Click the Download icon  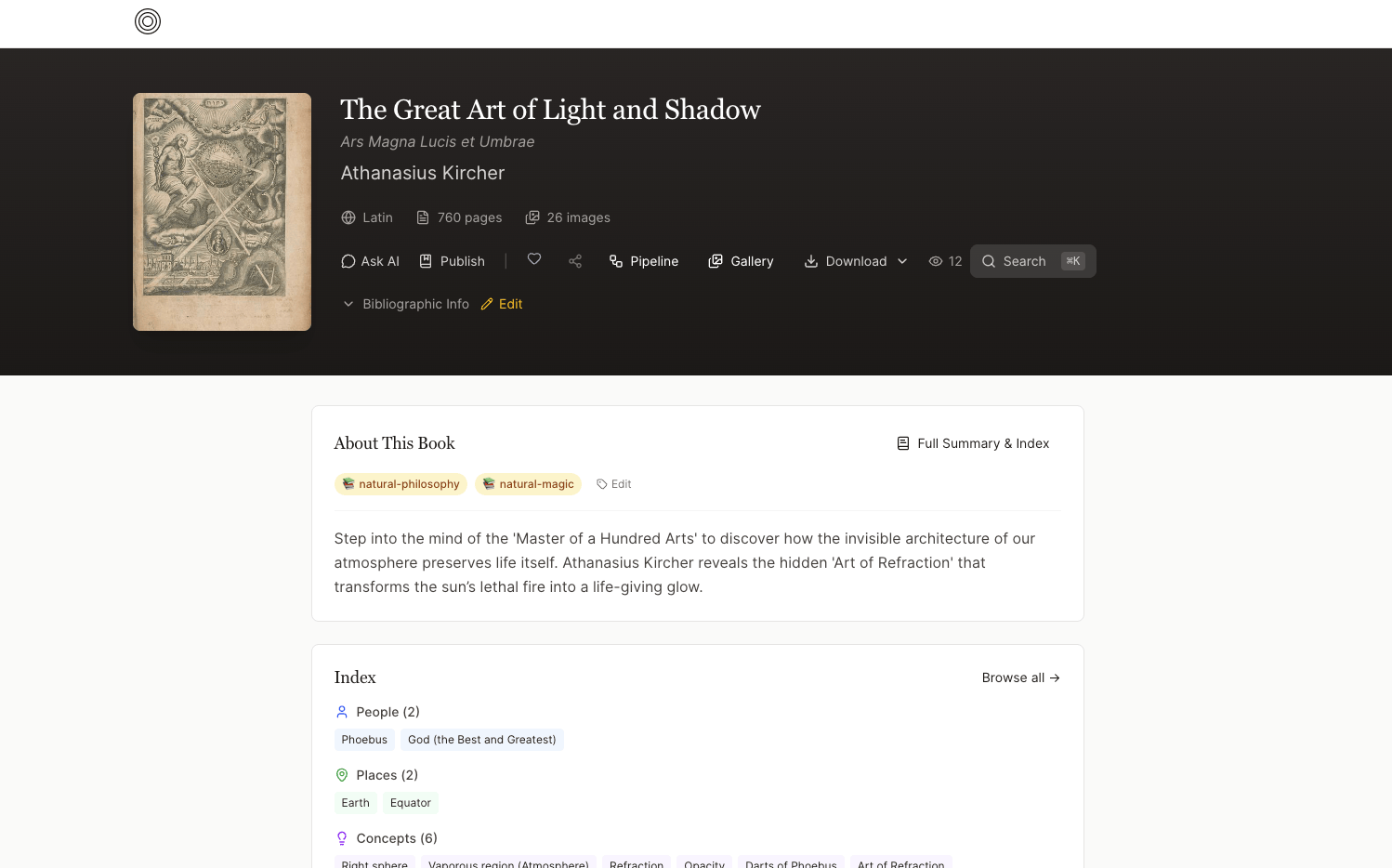click(812, 261)
